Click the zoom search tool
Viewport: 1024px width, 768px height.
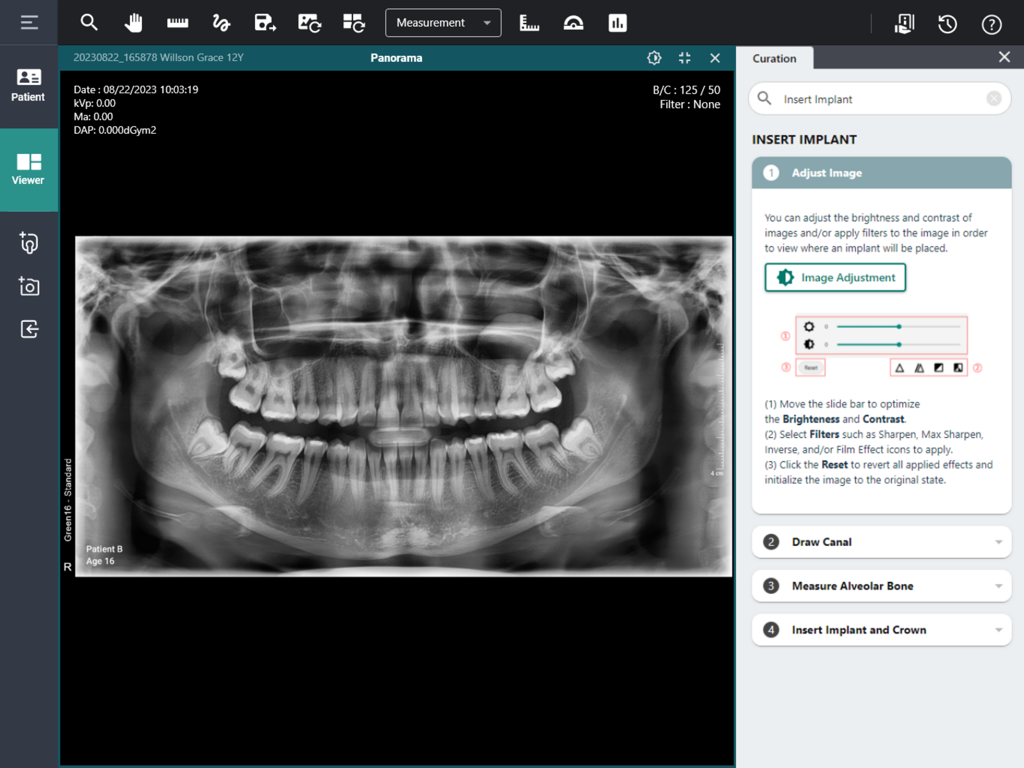89,22
